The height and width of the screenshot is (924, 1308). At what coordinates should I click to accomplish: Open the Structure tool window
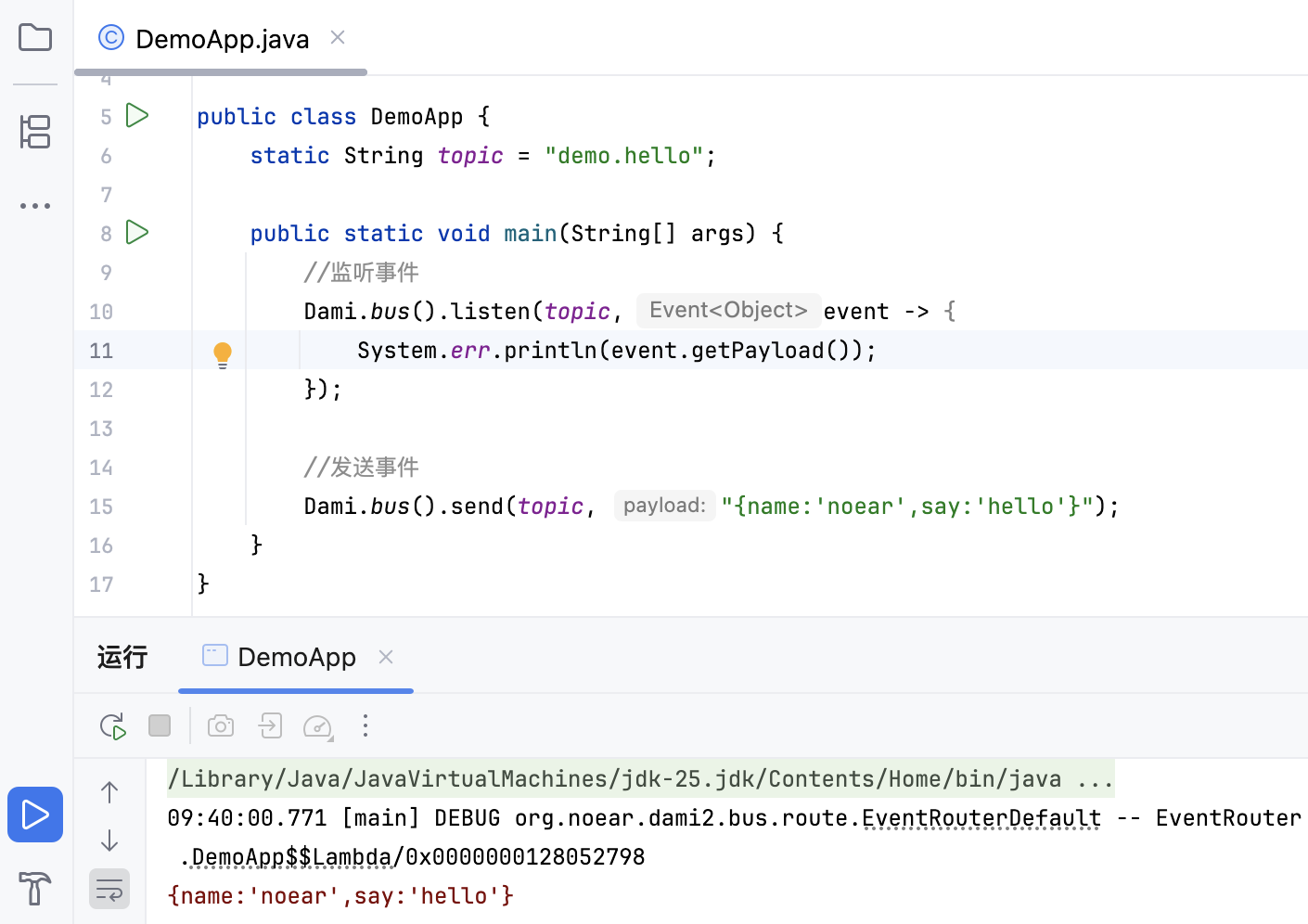[x=35, y=132]
